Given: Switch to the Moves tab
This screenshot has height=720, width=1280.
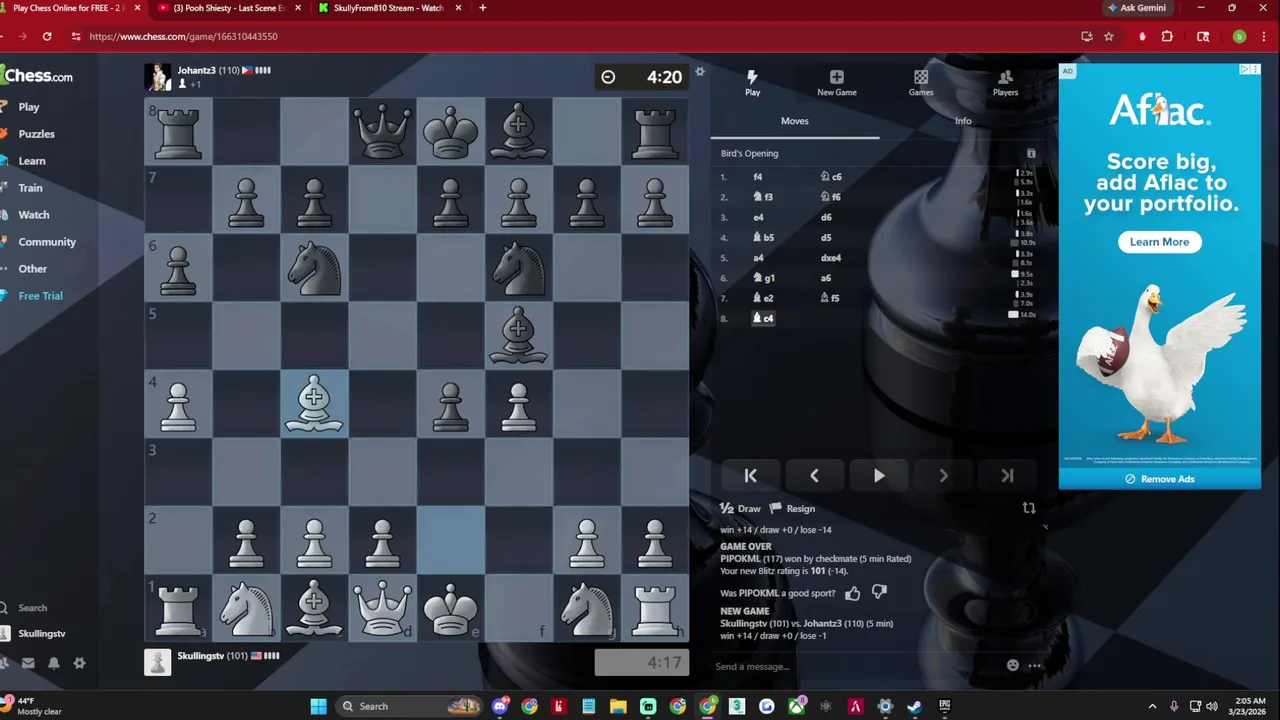Looking at the screenshot, I should (x=795, y=121).
